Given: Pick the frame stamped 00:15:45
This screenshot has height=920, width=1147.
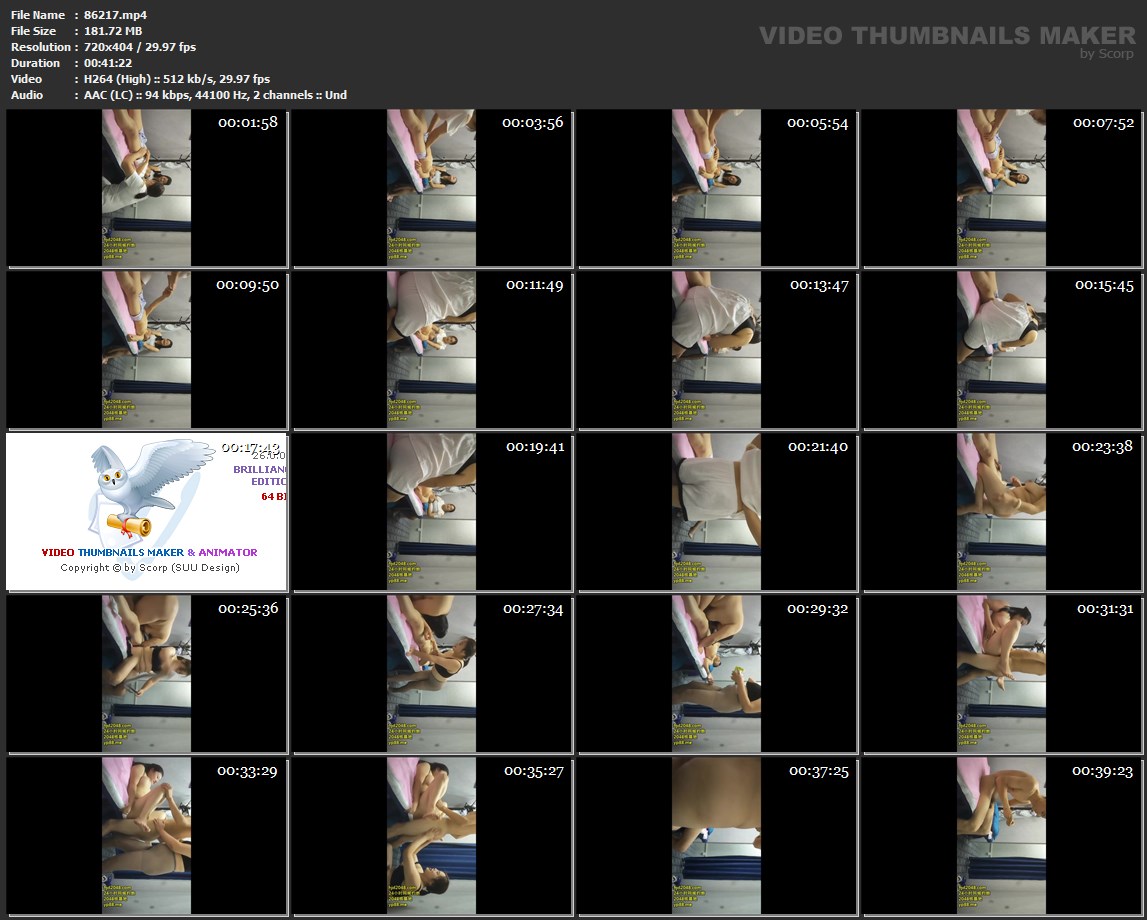Looking at the screenshot, I should click(1002, 350).
